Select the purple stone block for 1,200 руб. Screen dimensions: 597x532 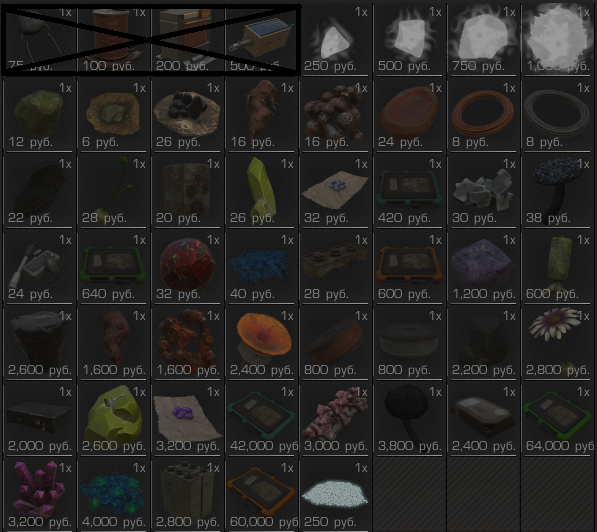pos(484,267)
